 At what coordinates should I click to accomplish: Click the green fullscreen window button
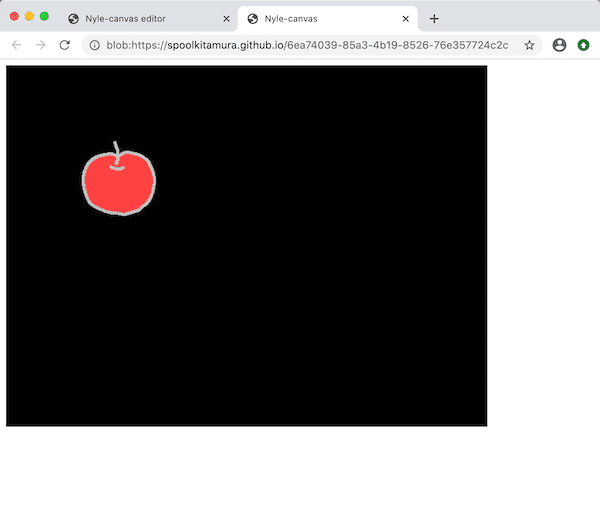[44, 16]
